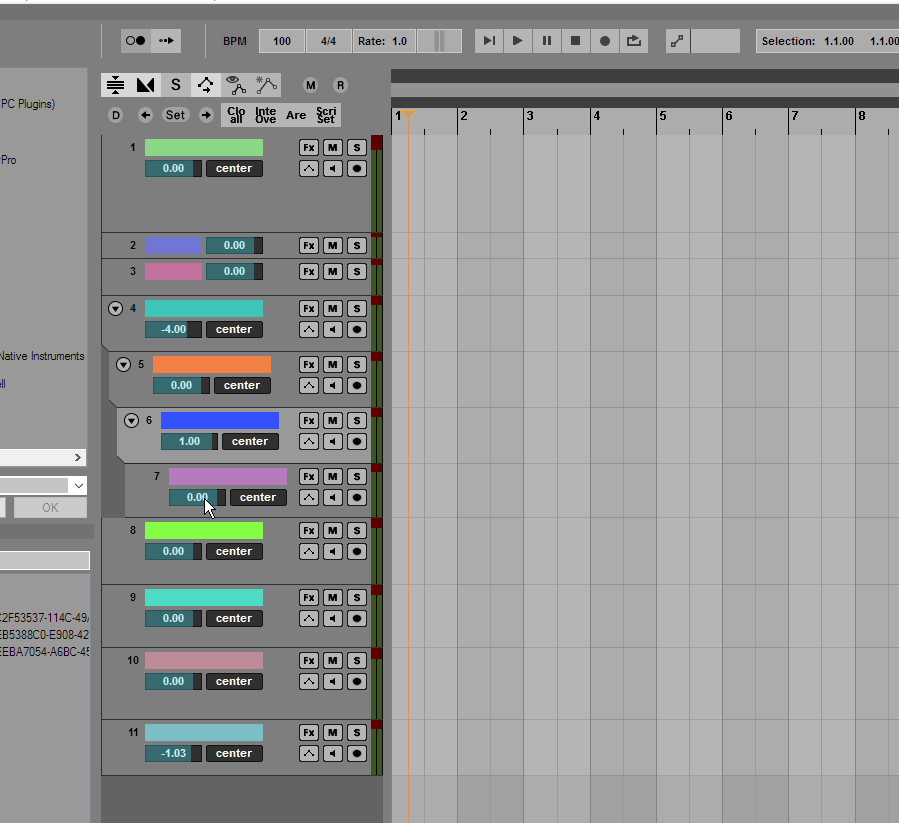Click global M mute circle
The height and width of the screenshot is (823, 899).
[x=310, y=85]
